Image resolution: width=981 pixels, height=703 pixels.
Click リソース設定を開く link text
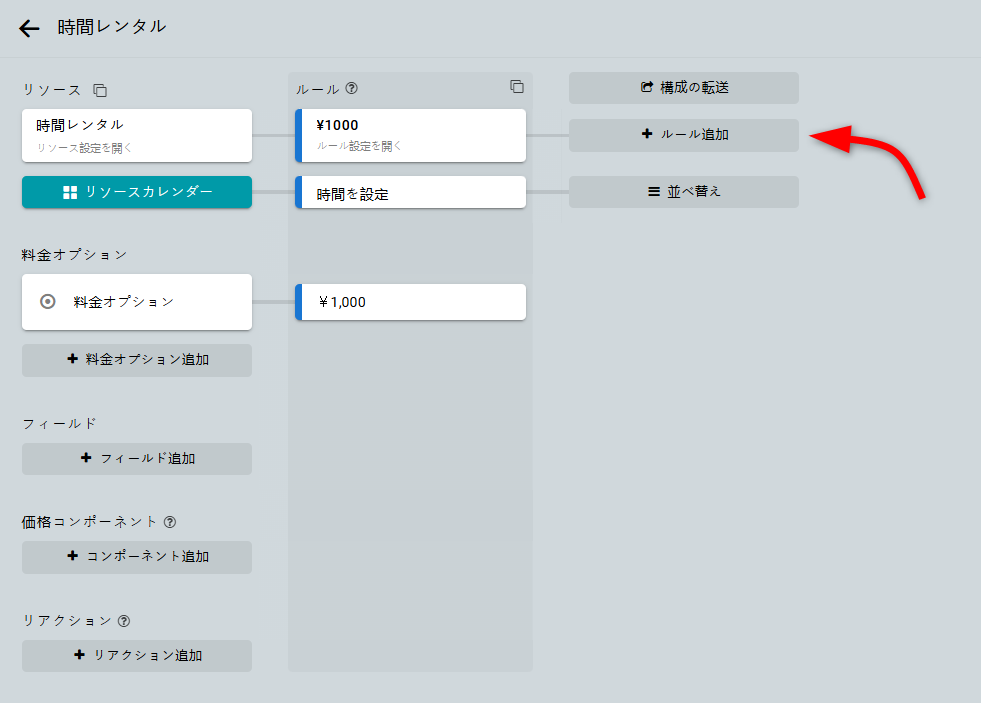pos(85,147)
